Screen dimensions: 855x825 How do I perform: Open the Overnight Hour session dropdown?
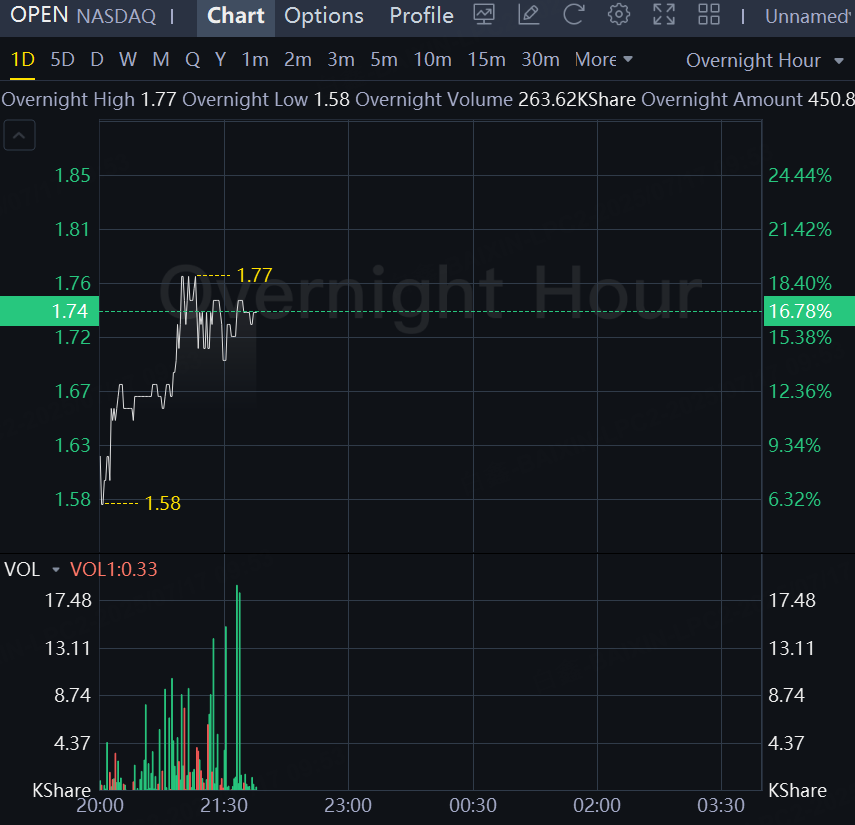click(764, 61)
